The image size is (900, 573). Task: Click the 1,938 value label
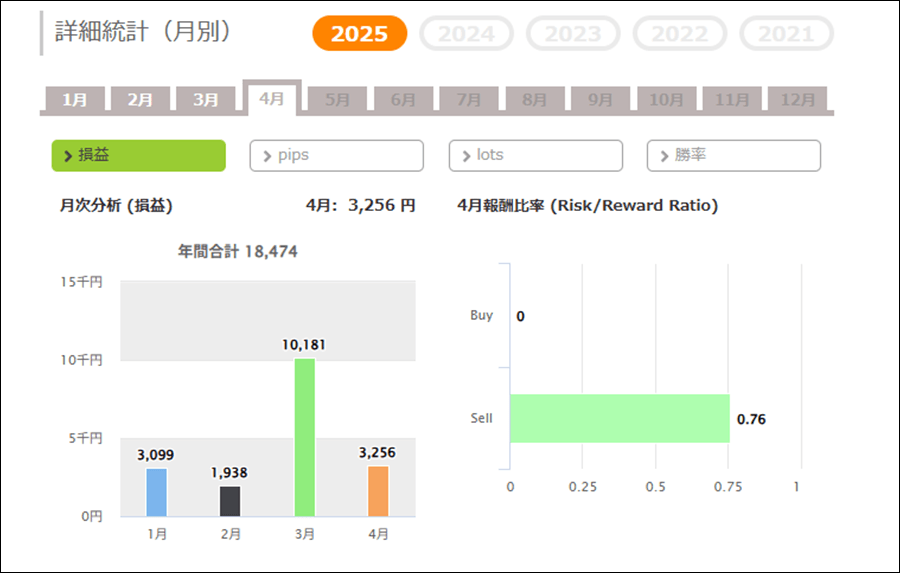(229, 473)
